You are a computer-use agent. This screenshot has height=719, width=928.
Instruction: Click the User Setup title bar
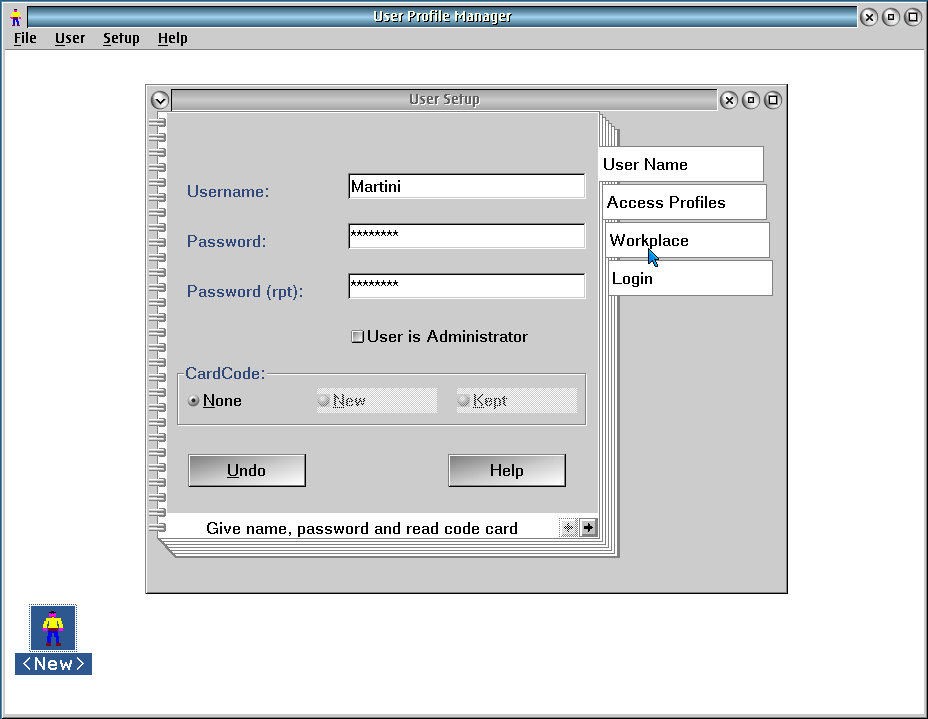click(x=444, y=99)
